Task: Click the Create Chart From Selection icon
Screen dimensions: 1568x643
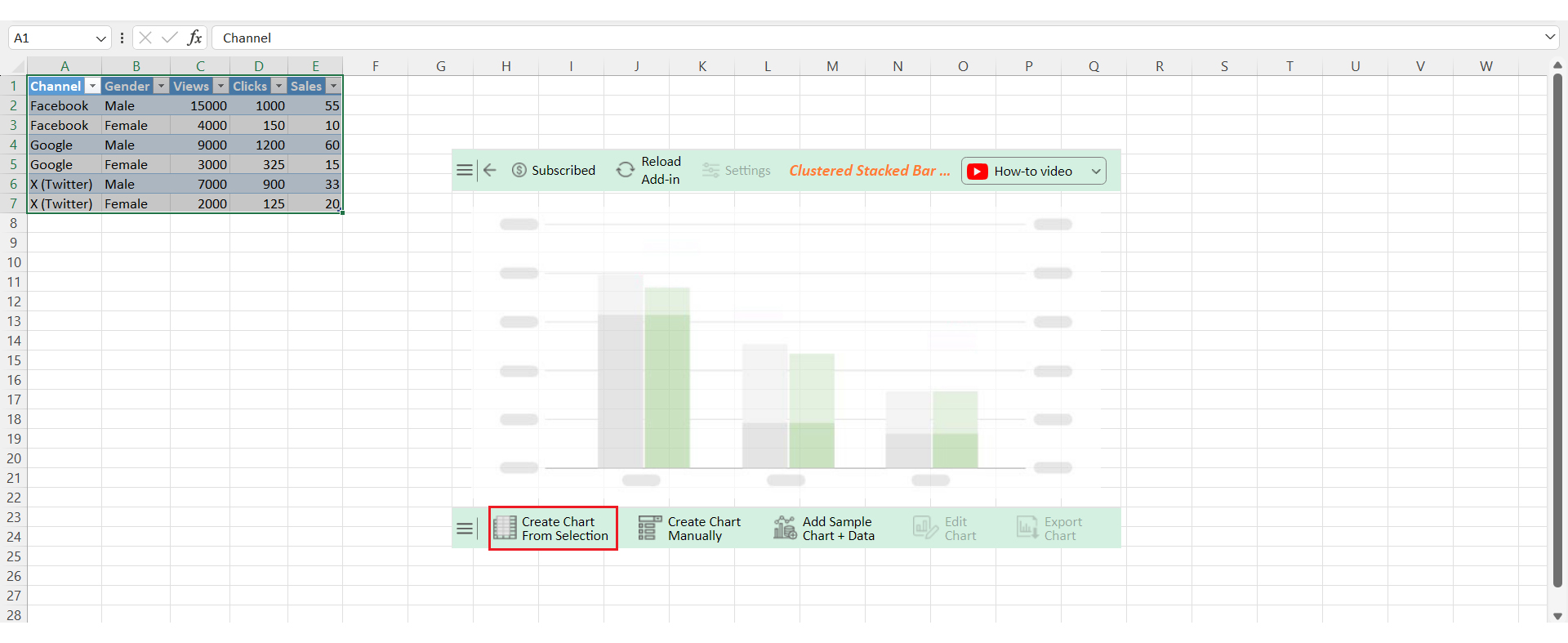Action: (505, 528)
